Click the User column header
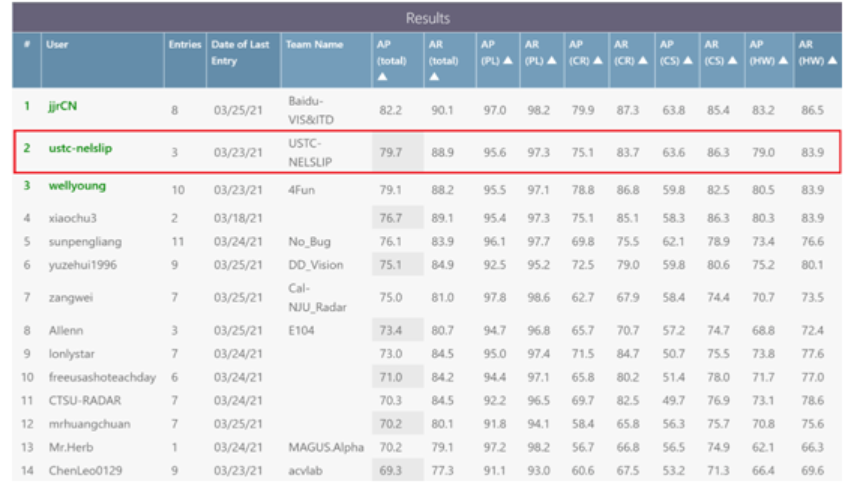 coord(57,45)
